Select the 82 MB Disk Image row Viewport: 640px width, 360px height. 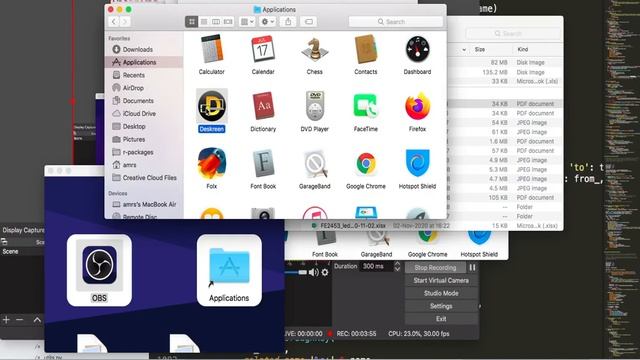[x=505, y=62]
